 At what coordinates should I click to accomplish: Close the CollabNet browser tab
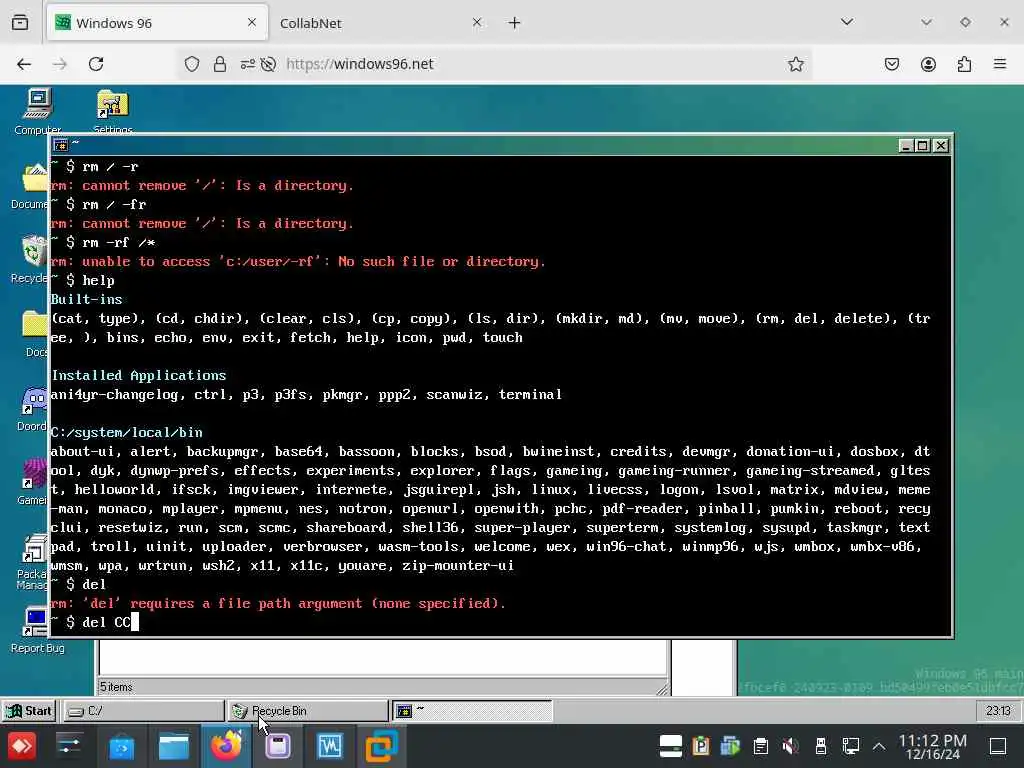[x=477, y=23]
